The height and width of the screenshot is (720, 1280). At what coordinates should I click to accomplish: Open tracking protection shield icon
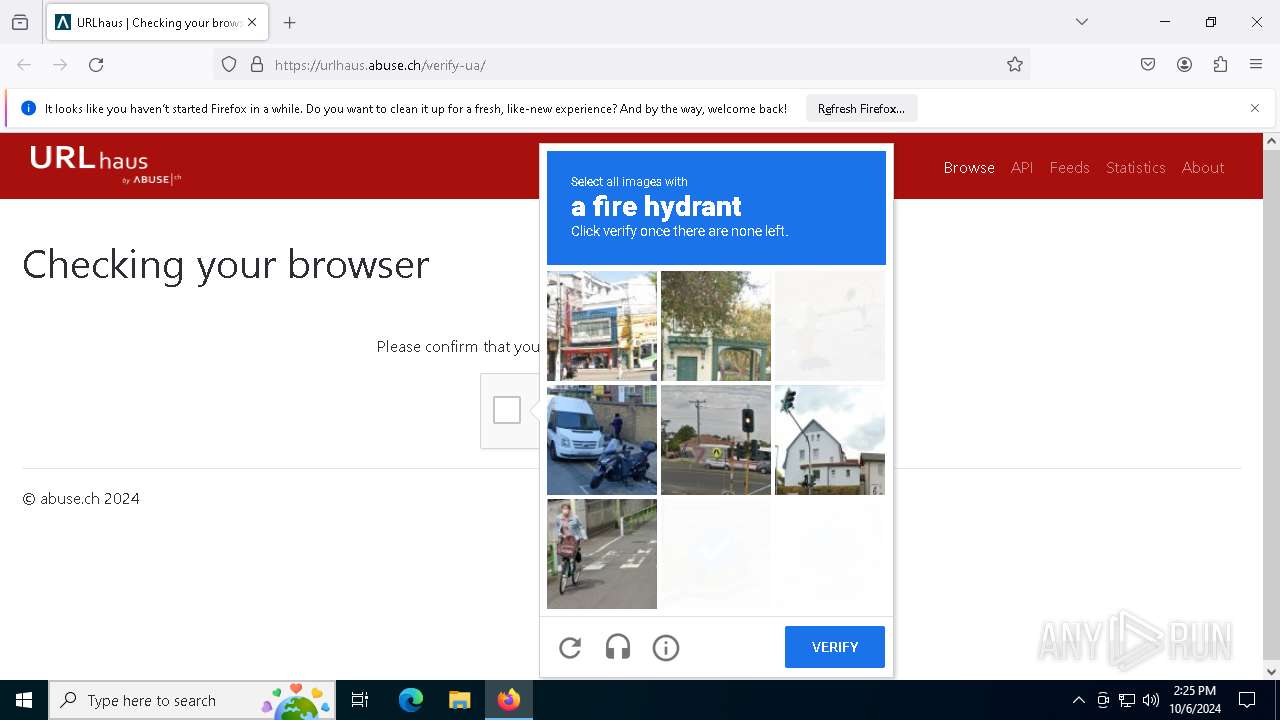229,65
